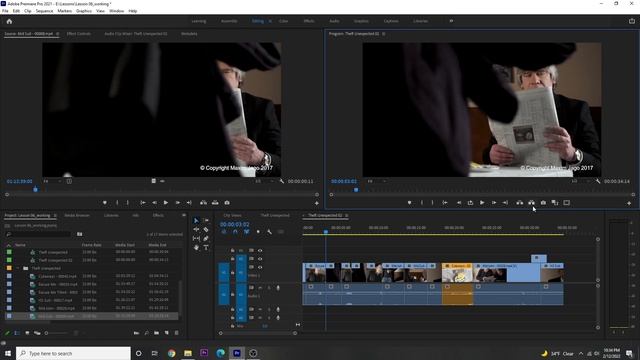
Task: Select the Razor tool
Action: 206,229
